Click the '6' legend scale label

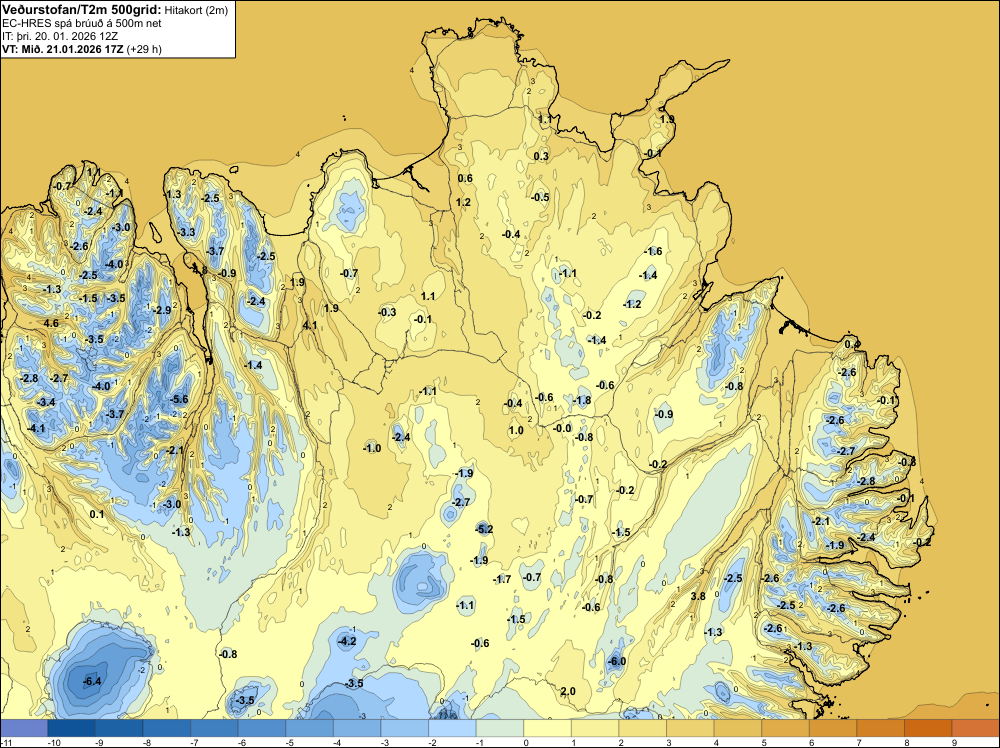point(812,742)
